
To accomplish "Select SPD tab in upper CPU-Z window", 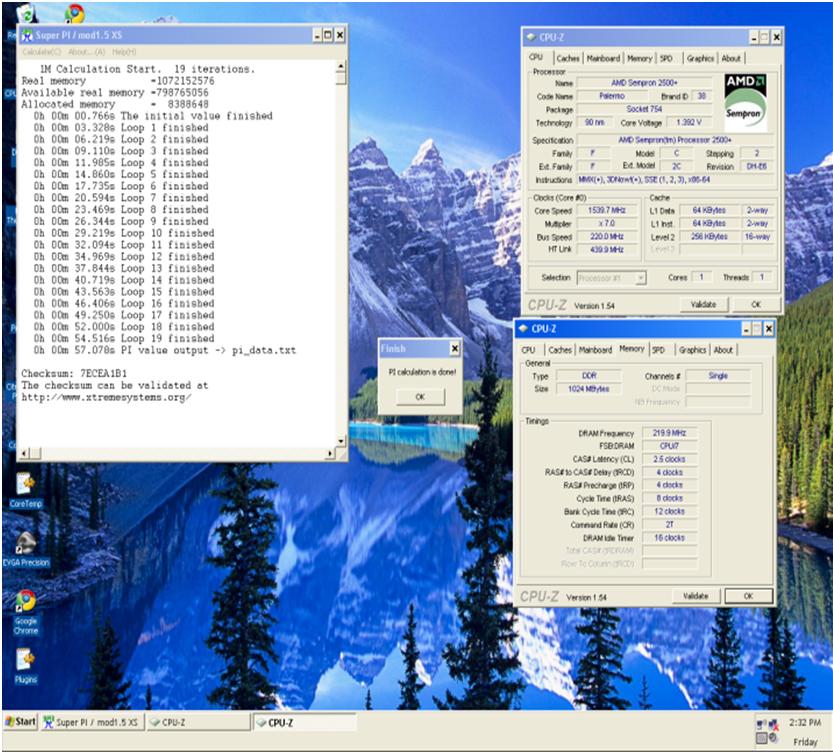I will click(x=666, y=58).
